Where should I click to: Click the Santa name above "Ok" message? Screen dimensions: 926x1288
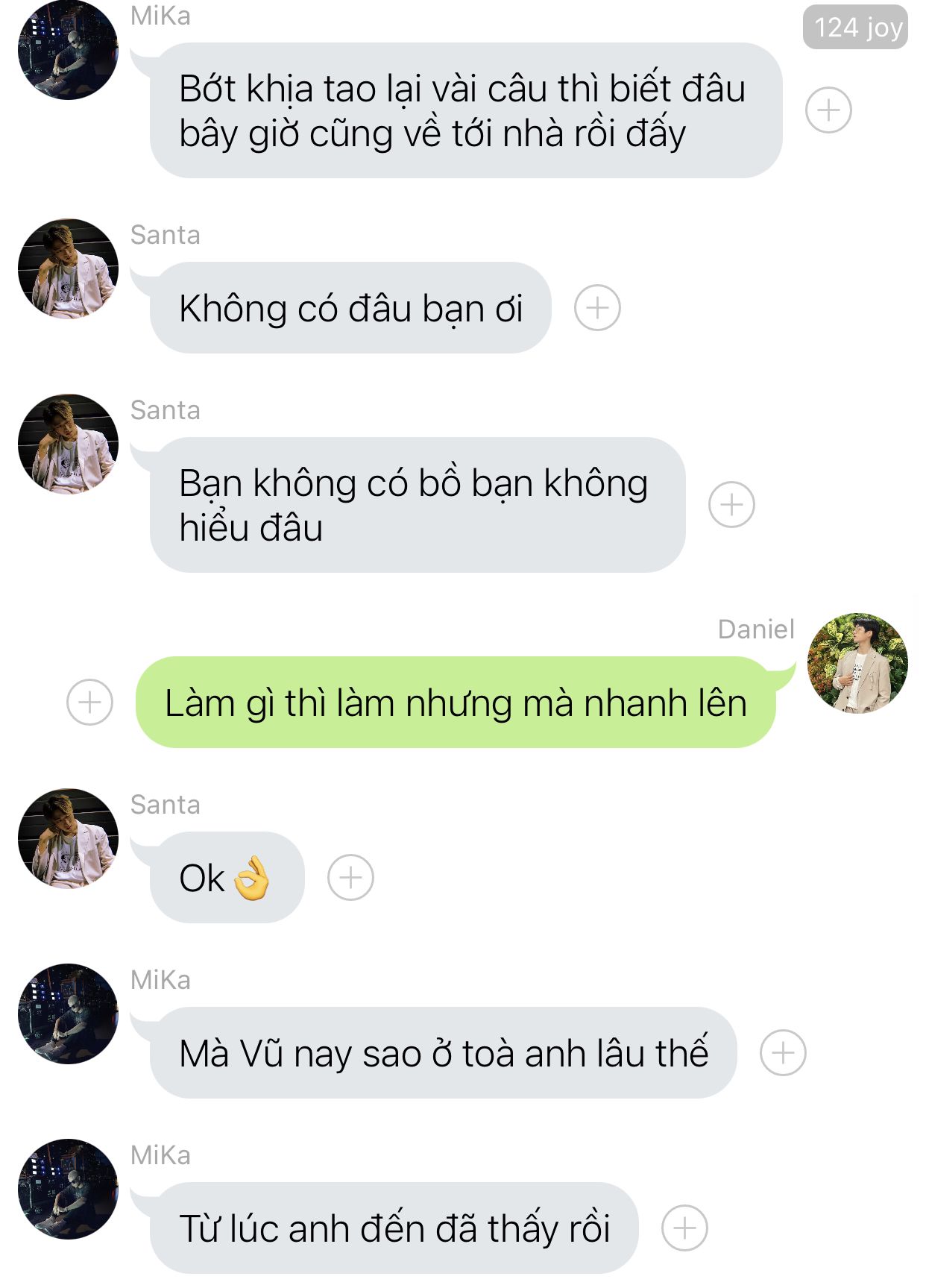tap(166, 805)
